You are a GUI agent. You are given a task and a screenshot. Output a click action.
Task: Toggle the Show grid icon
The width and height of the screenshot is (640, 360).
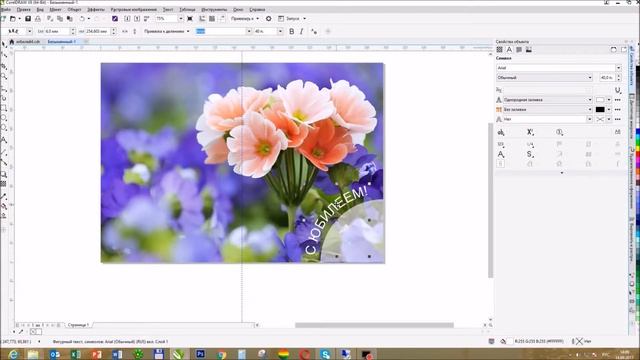(x=212, y=19)
